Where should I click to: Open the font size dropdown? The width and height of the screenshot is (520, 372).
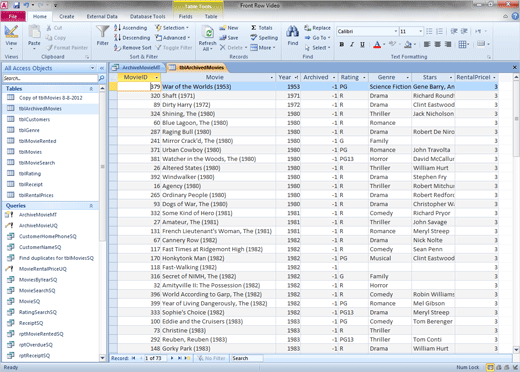420,31
